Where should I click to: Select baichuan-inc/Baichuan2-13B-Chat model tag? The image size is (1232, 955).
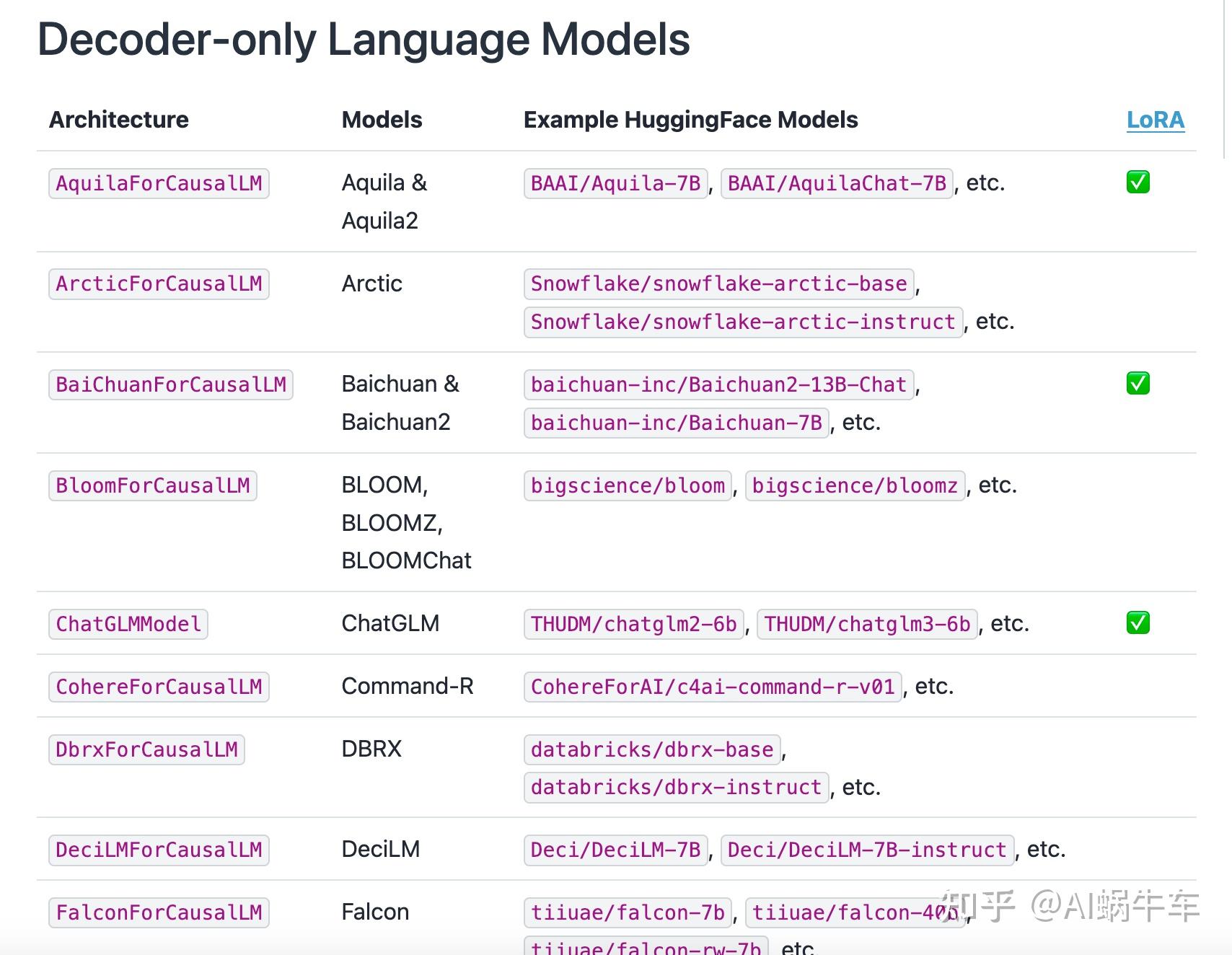[718, 384]
